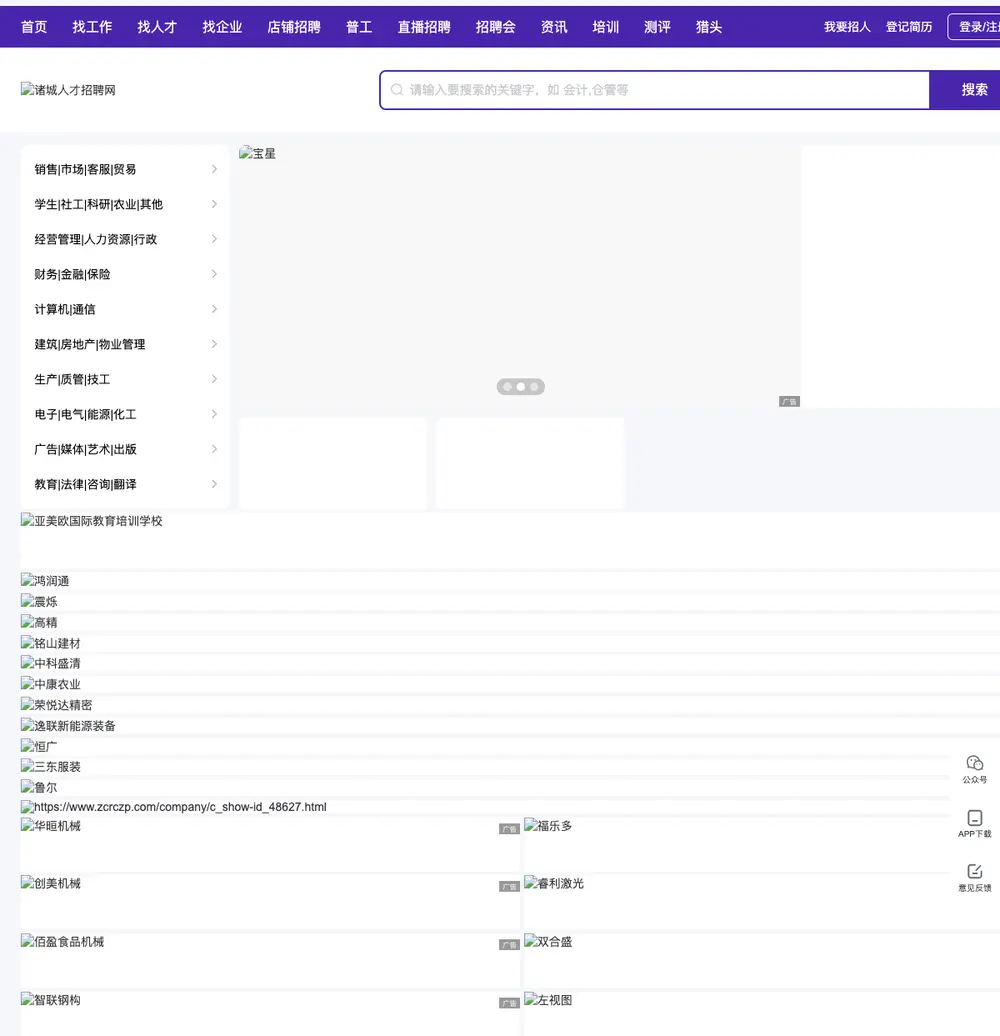Expand 销售|市场|客服|贸易 category

click(x=125, y=169)
